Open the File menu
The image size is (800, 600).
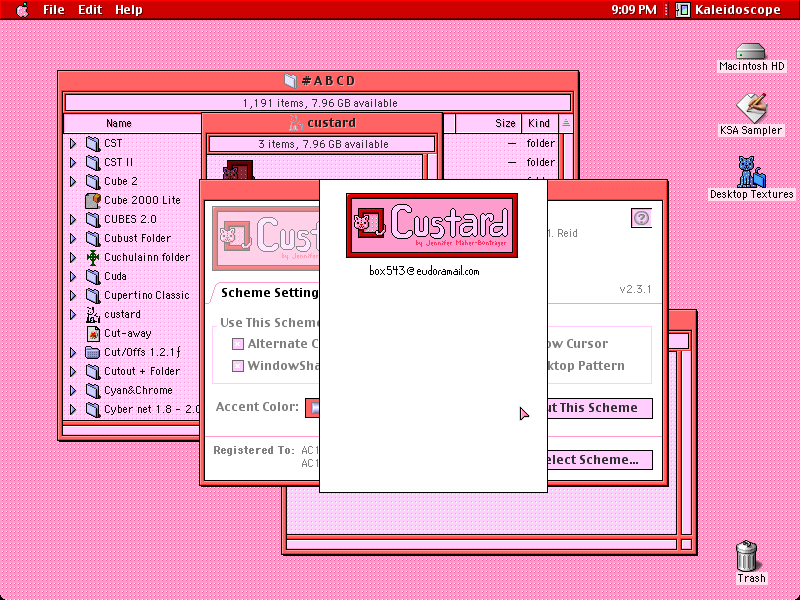(54, 10)
